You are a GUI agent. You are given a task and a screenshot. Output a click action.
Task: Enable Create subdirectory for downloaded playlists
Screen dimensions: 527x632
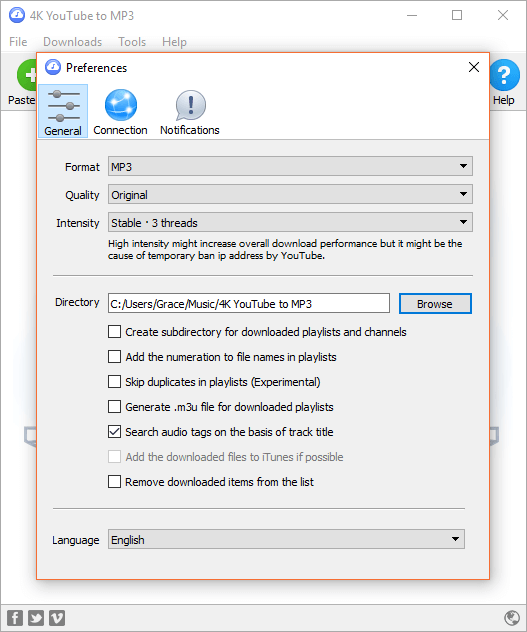click(x=115, y=332)
